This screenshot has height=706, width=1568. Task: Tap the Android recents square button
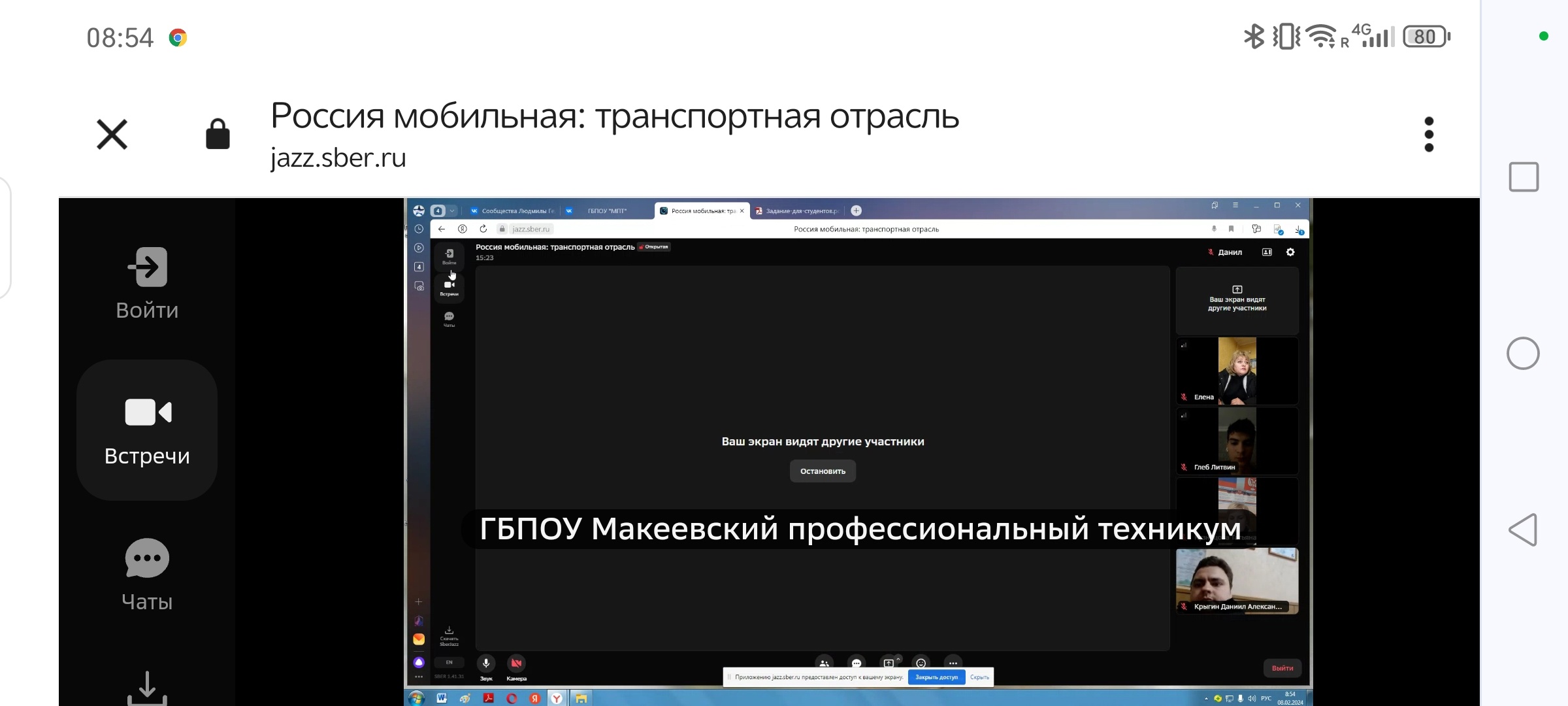[x=1524, y=176]
